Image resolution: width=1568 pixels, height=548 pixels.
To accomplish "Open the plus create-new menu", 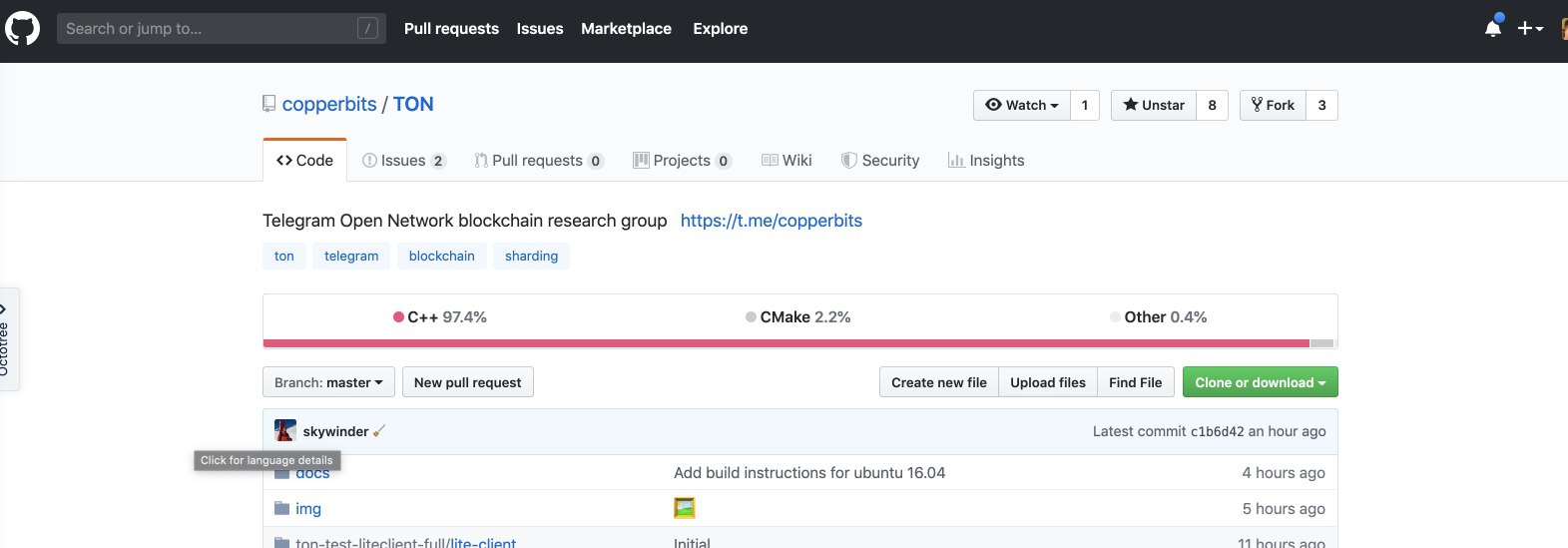I will [x=1530, y=29].
